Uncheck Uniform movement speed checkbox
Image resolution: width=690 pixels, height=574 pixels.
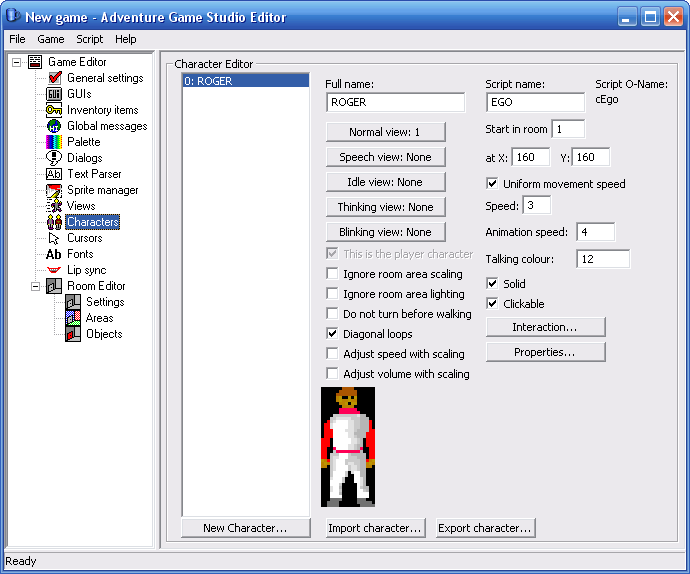492,184
